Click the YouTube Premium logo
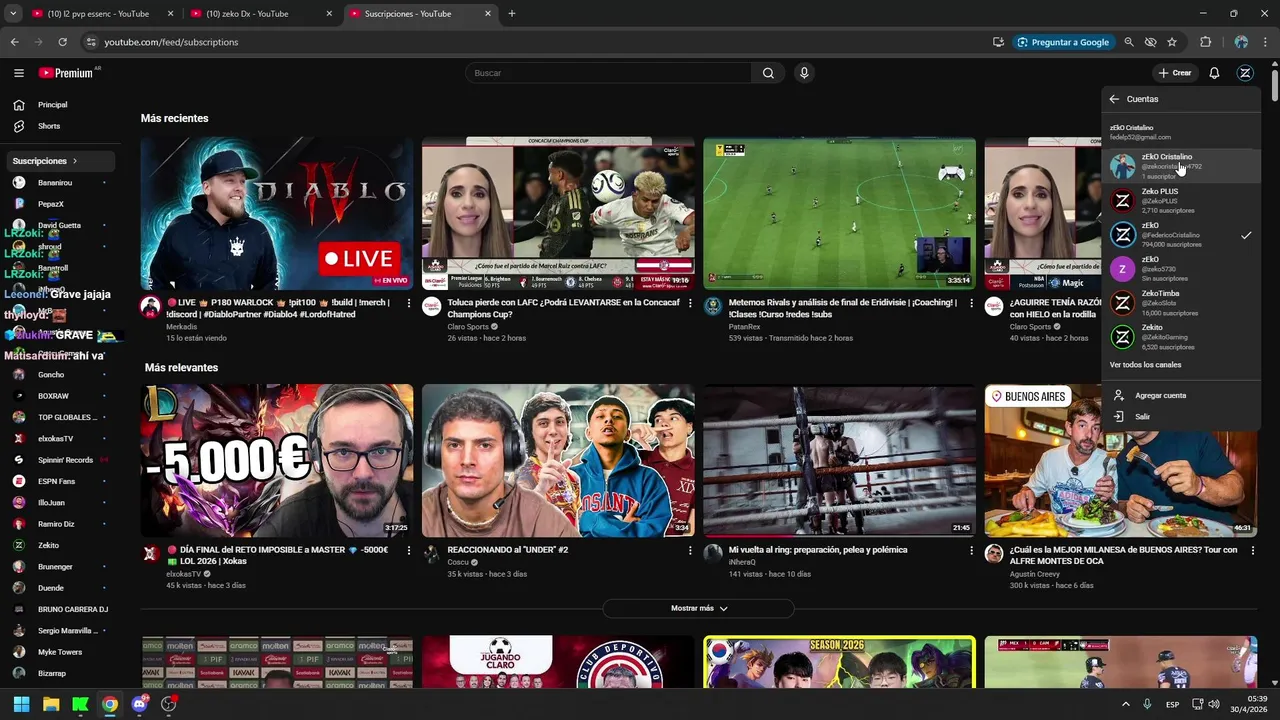 pos(66,73)
